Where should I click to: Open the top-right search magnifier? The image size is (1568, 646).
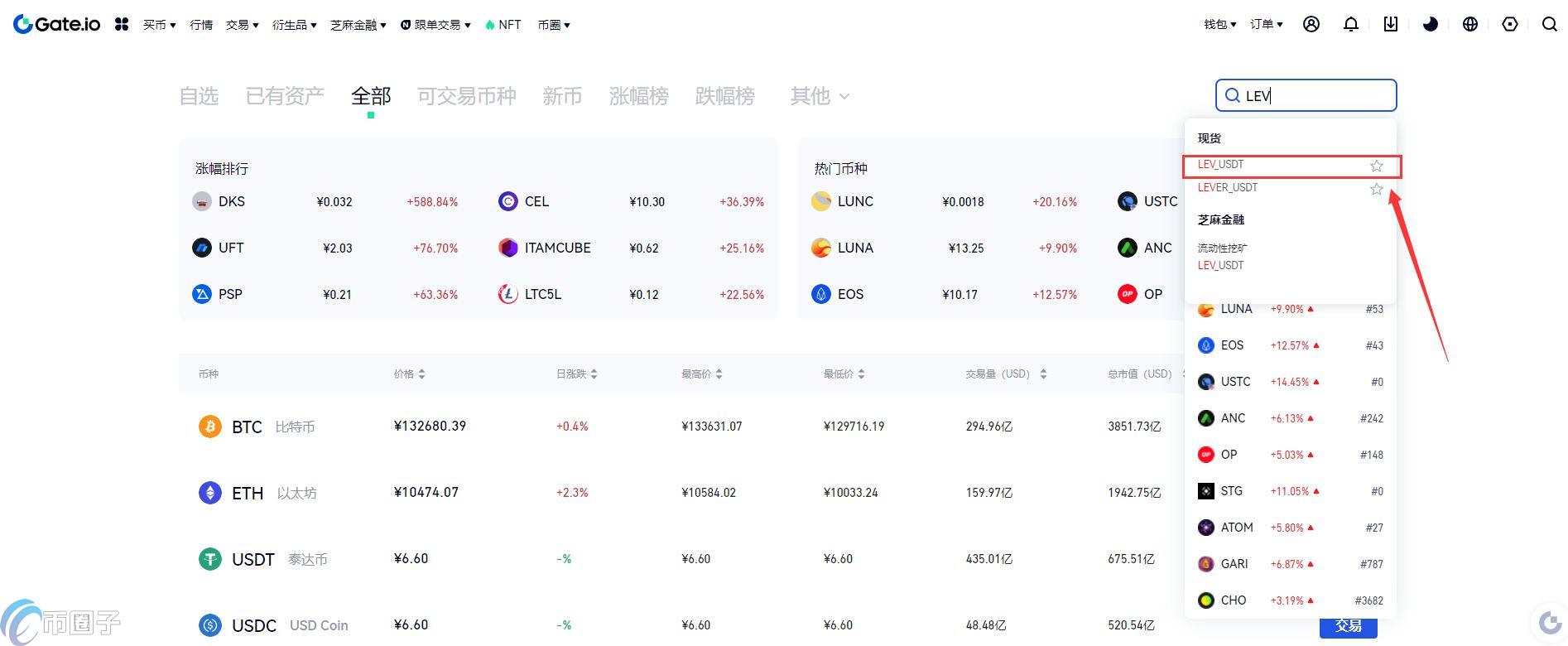(1550, 24)
